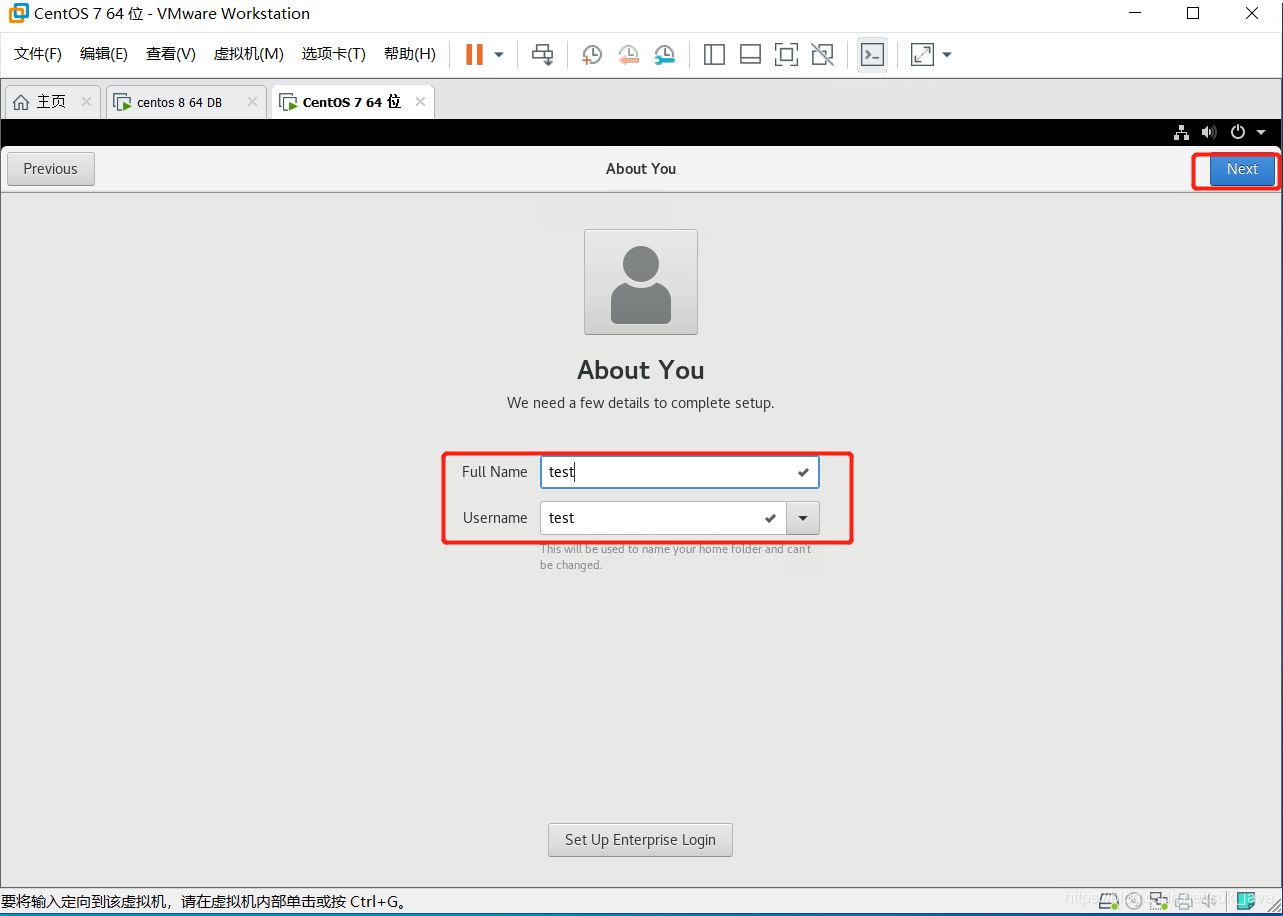Click the user avatar picture
1283x916 pixels.
(x=641, y=282)
